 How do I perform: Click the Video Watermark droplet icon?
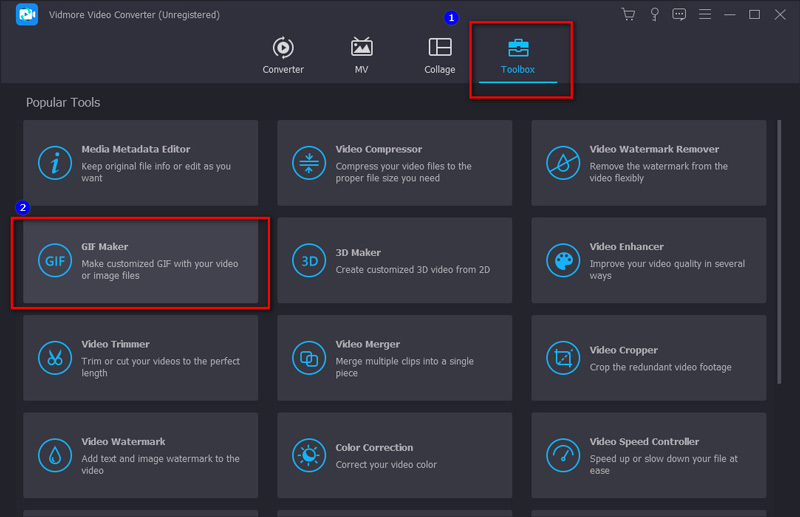point(55,456)
